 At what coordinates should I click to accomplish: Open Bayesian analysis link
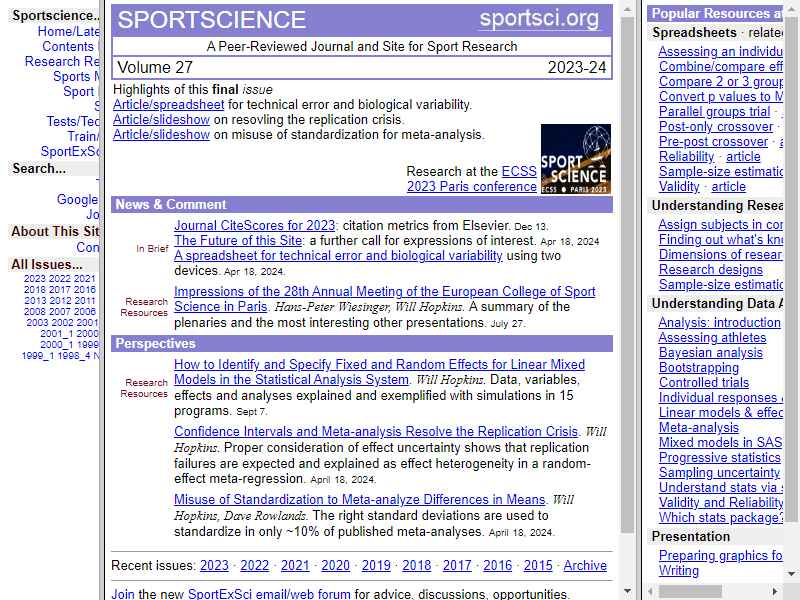coord(711,353)
